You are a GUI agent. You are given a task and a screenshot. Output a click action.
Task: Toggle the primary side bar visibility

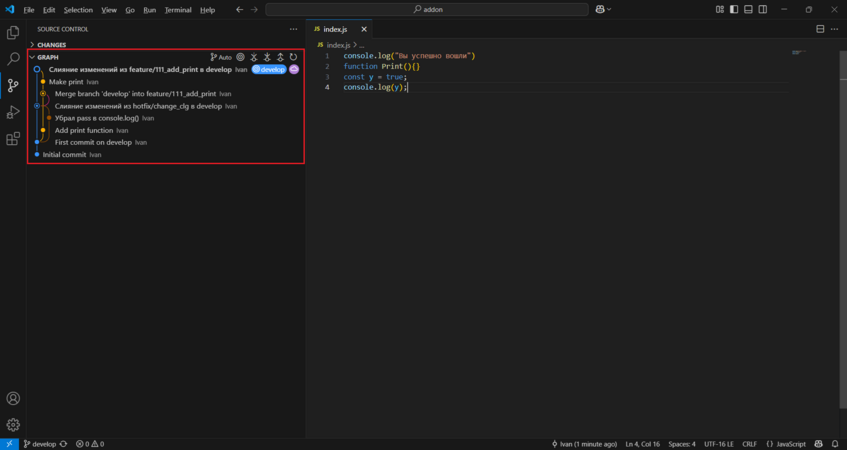pos(734,9)
